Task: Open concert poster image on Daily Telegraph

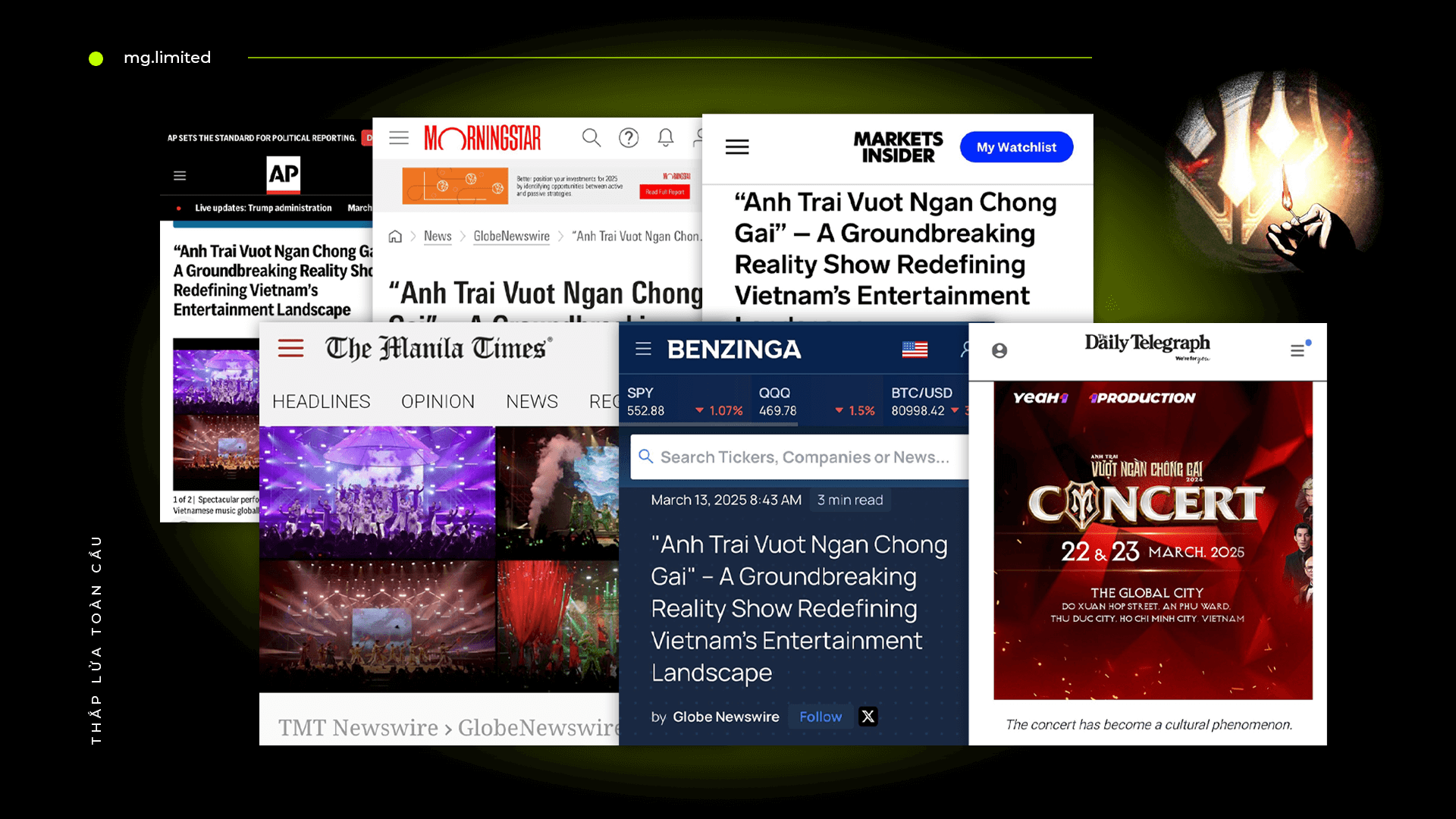Action: (1153, 541)
